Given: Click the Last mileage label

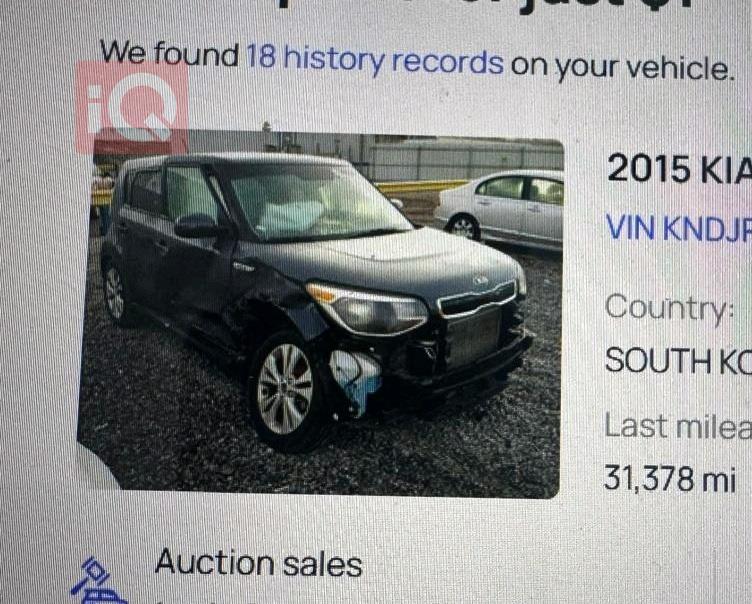Looking at the screenshot, I should tap(677, 426).
